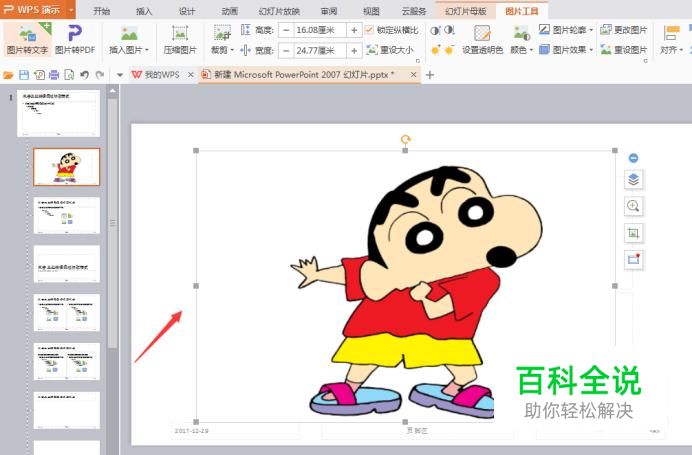
Task: Toggle the 锁定纵横比 checkbox
Action: pyautogui.click(x=369, y=30)
